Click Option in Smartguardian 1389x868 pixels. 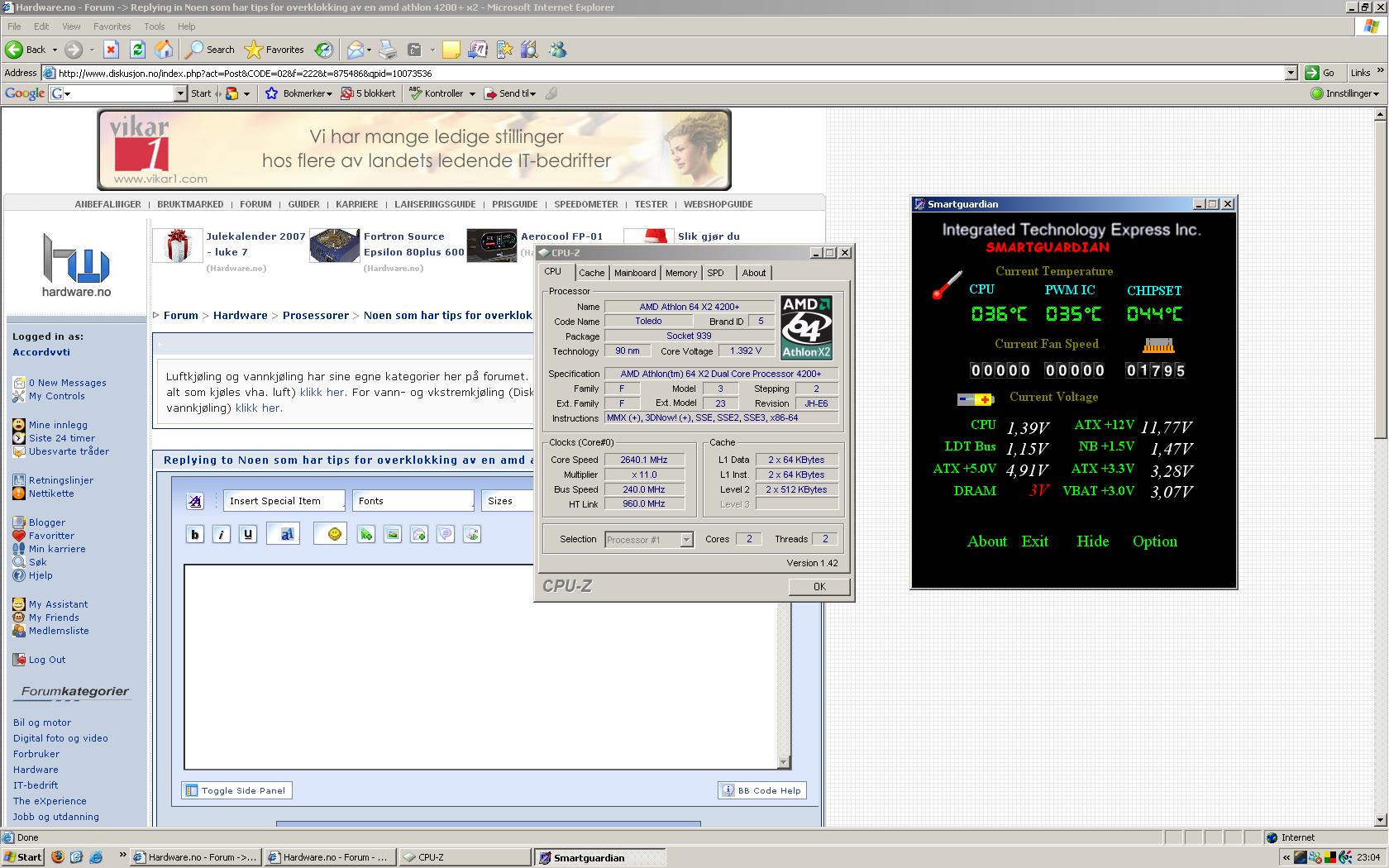coord(1155,541)
